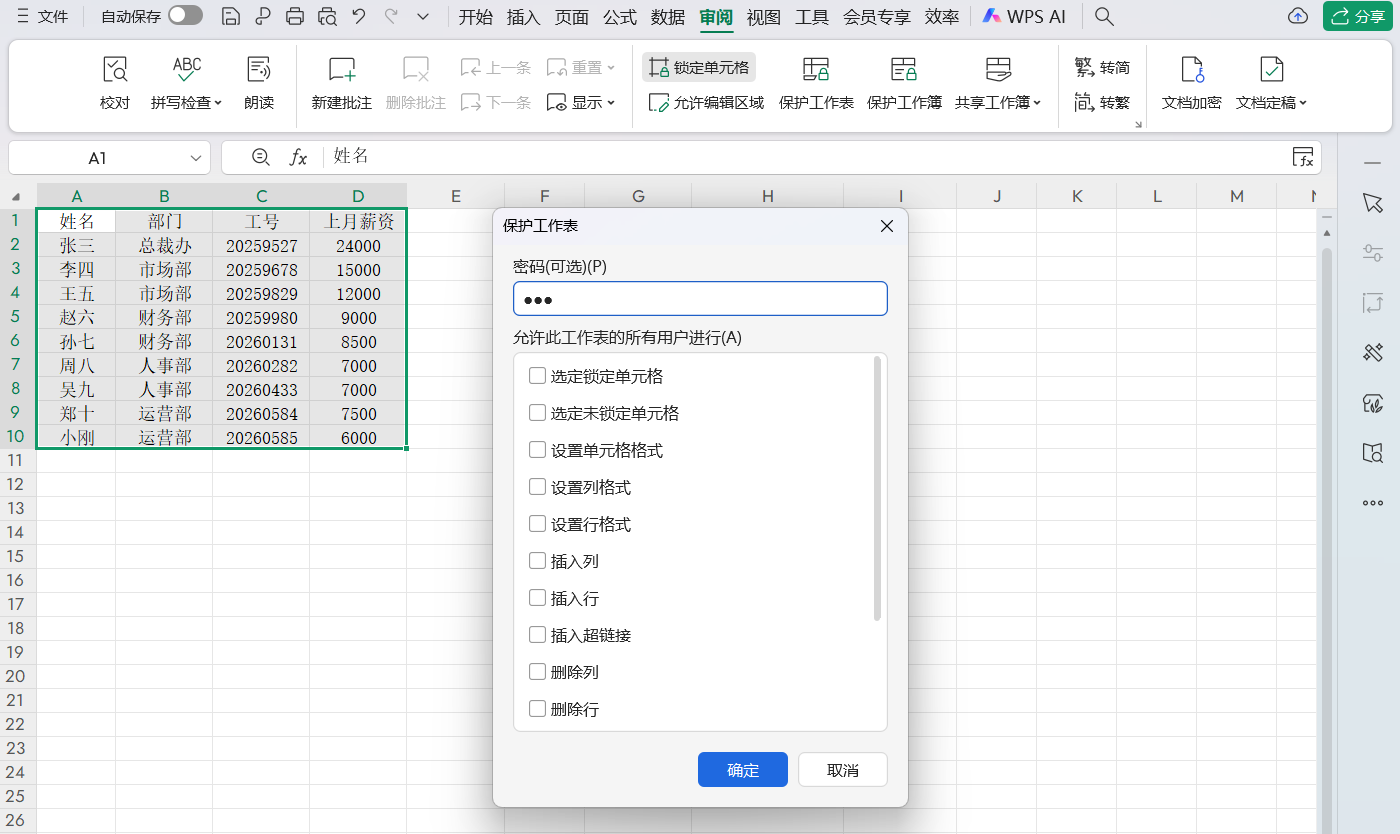Check the 选定锁定单元格 option
Viewport: 1400px width, 834px height.
pyautogui.click(x=537, y=375)
